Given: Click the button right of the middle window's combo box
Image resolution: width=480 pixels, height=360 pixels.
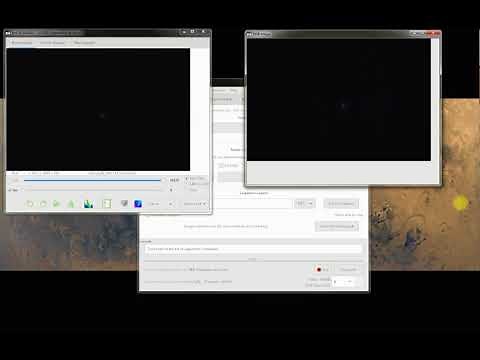Looking at the screenshot, I should pyautogui.click(x=341, y=203).
